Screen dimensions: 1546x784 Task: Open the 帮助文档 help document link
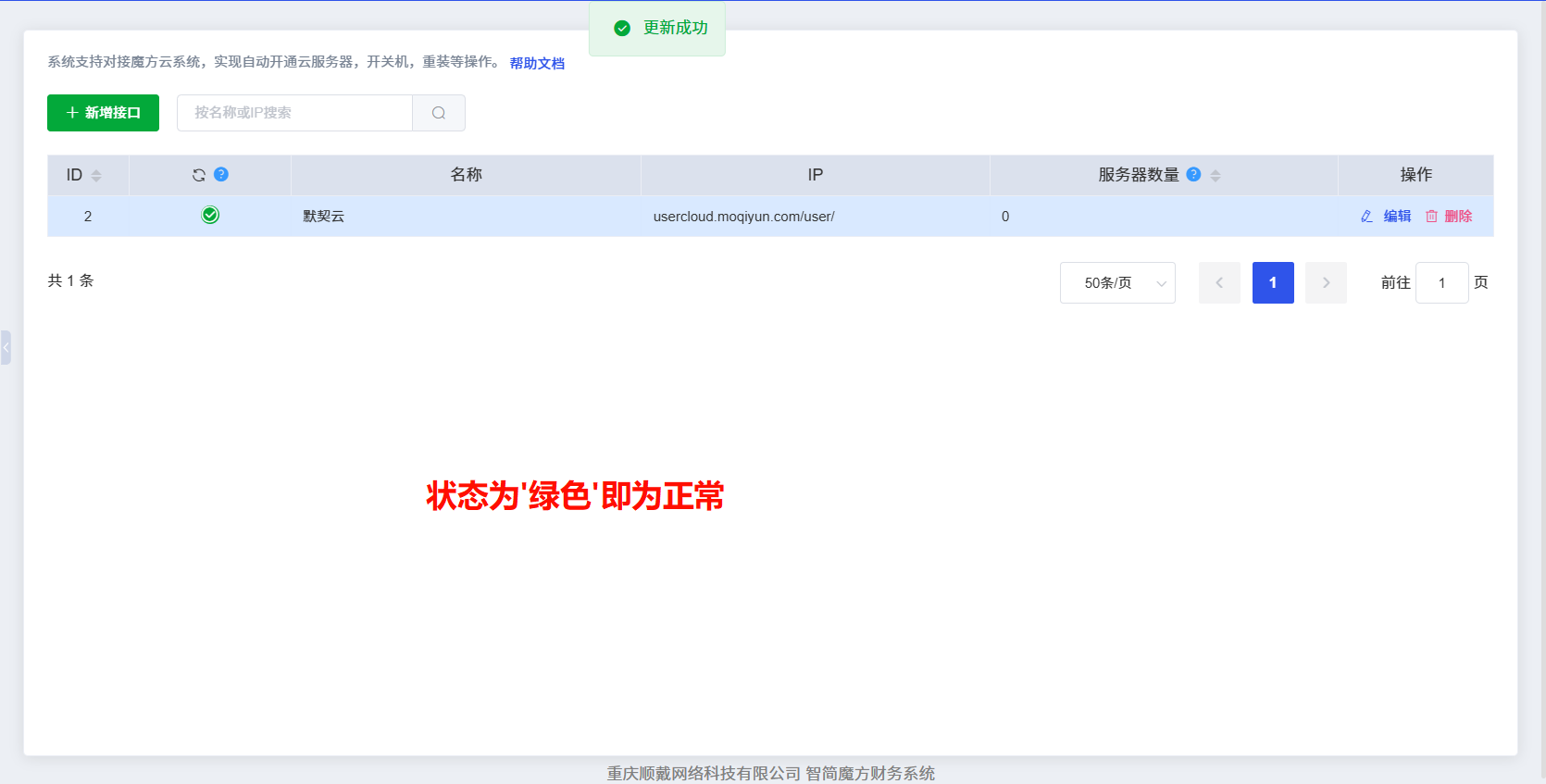coord(537,63)
